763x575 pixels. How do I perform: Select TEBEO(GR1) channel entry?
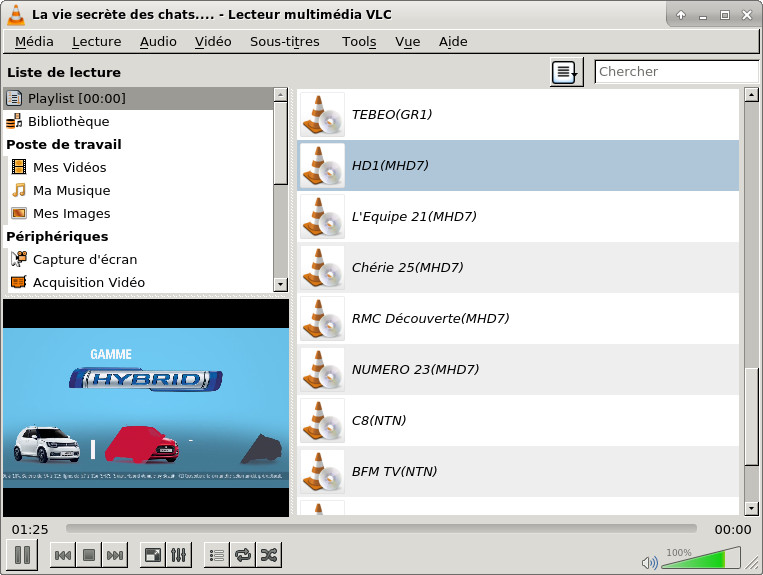[x=518, y=114]
